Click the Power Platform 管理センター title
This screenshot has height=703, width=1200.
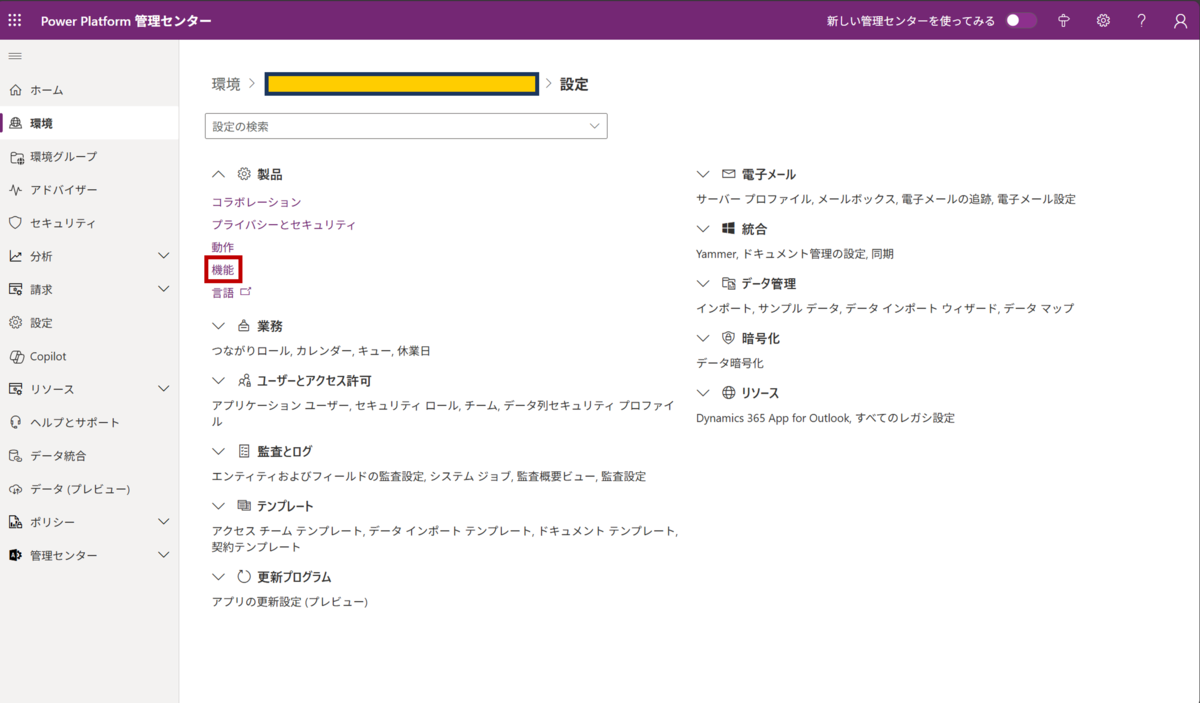126,20
